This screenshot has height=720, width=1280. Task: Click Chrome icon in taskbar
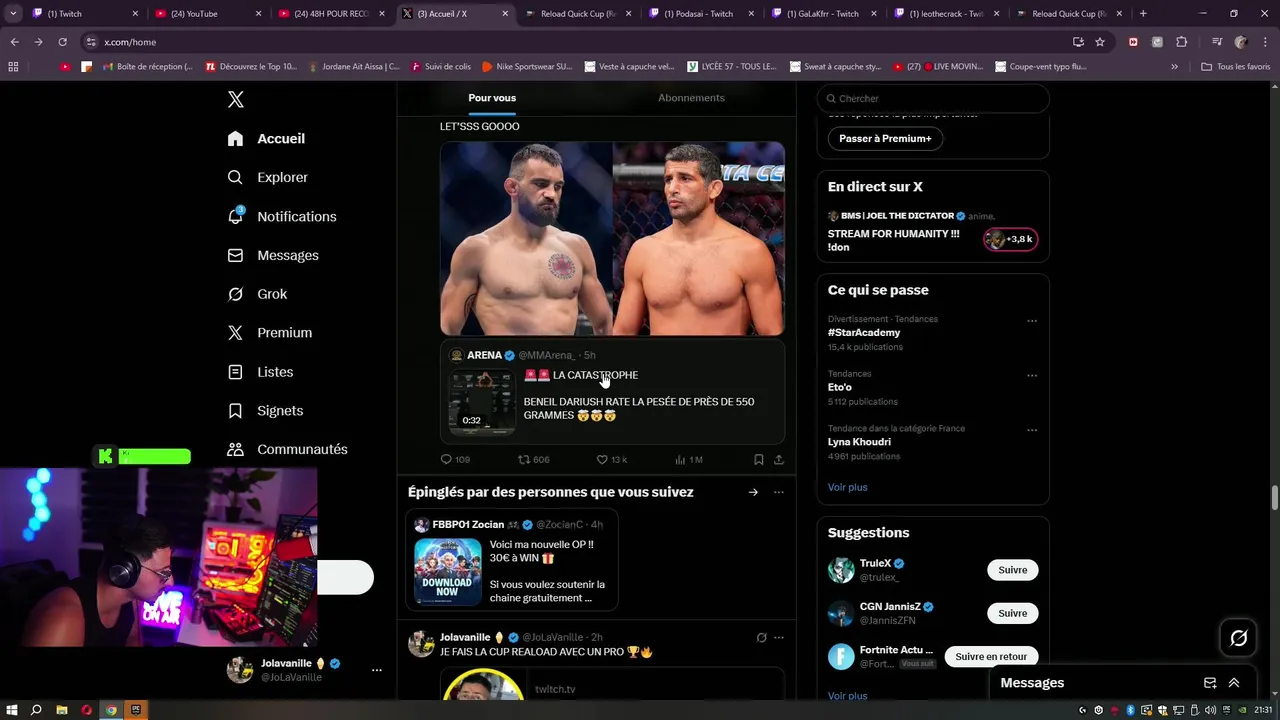[111, 710]
